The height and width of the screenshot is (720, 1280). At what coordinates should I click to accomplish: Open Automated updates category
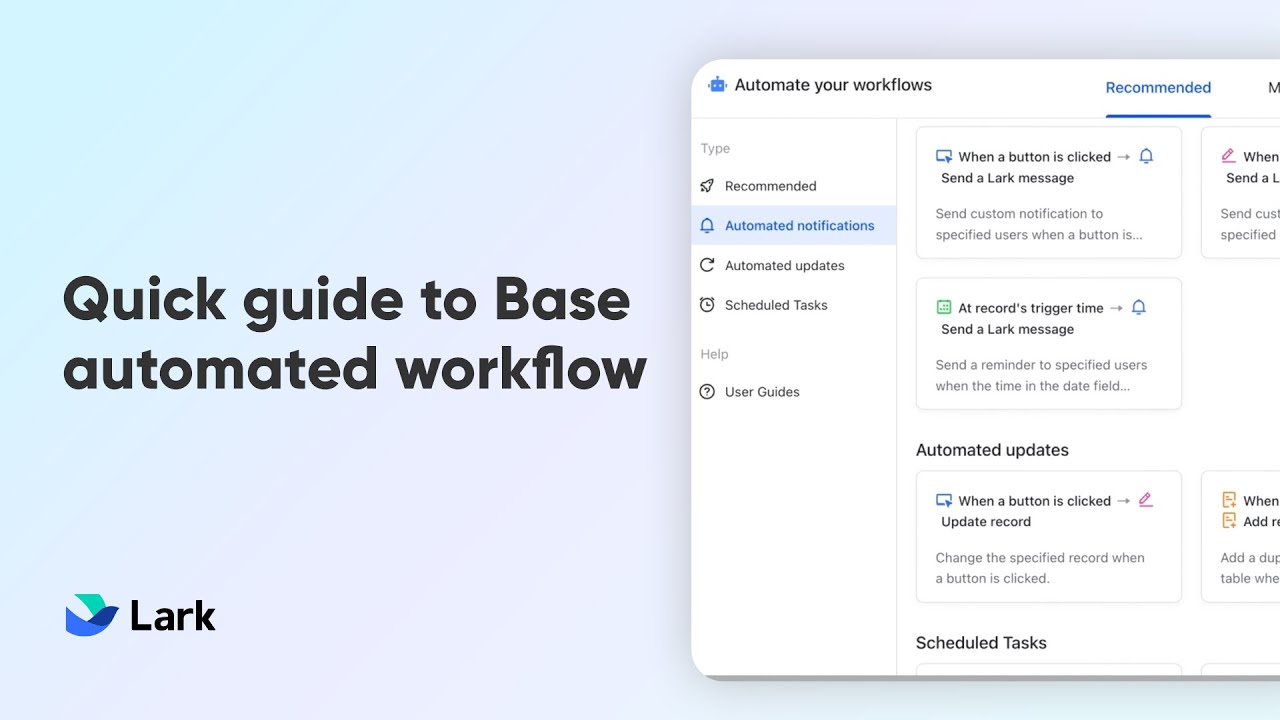point(784,265)
